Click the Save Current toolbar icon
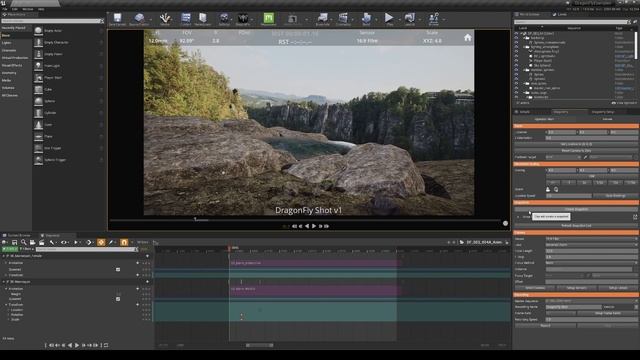 tap(118, 18)
